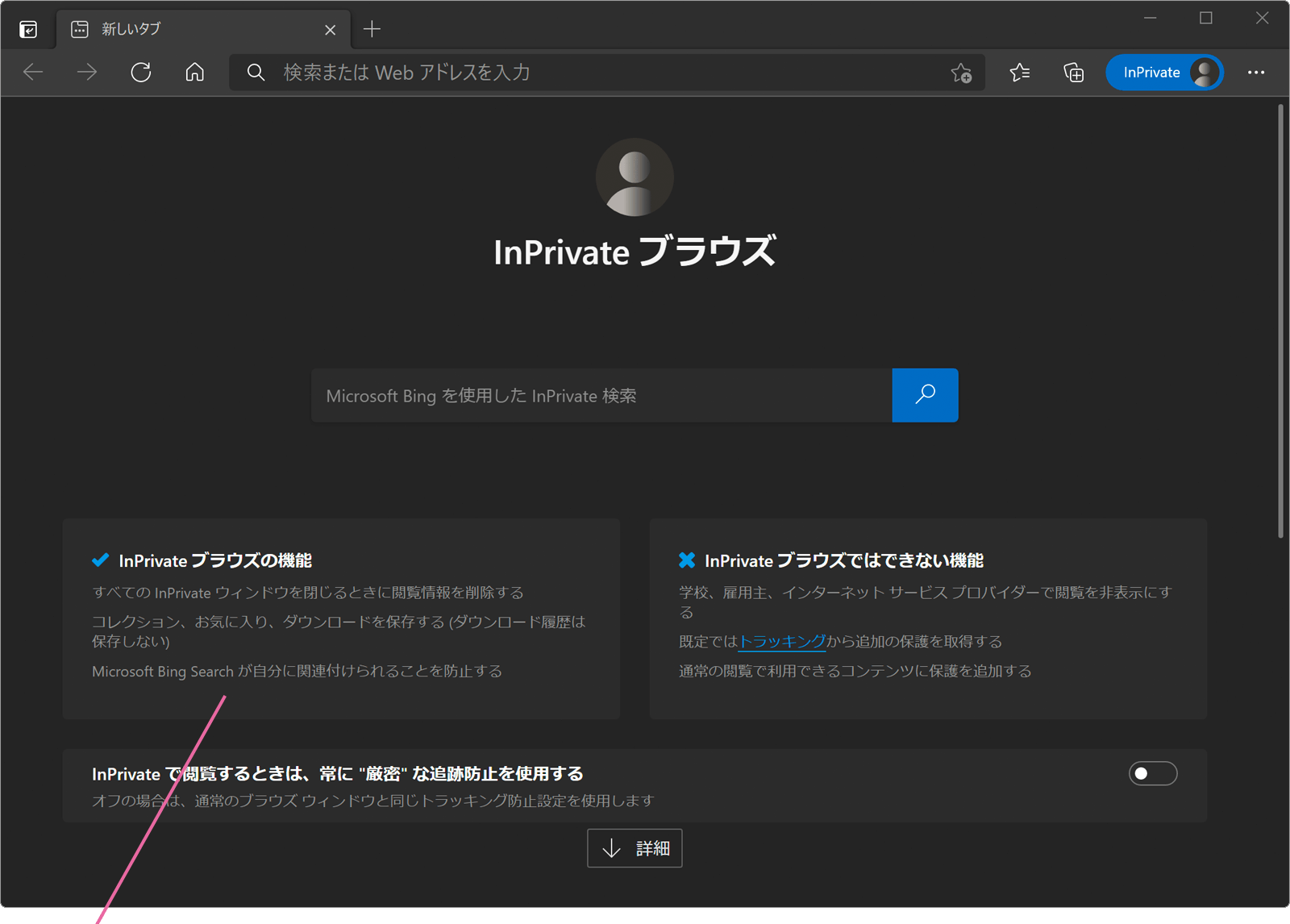Minimize the browser window
The image size is (1290, 924).
pyautogui.click(x=1151, y=19)
